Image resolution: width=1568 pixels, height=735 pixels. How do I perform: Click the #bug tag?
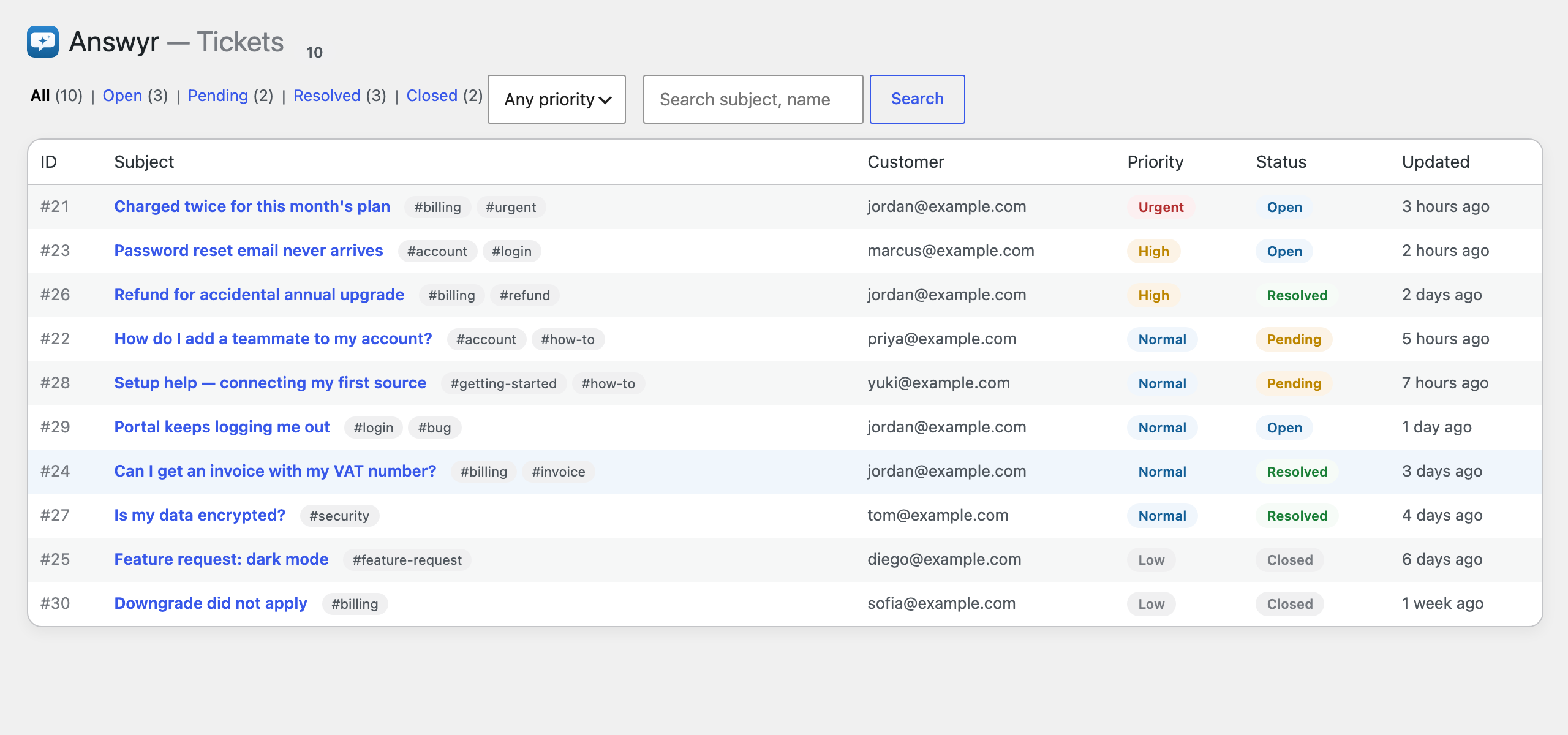tap(434, 428)
